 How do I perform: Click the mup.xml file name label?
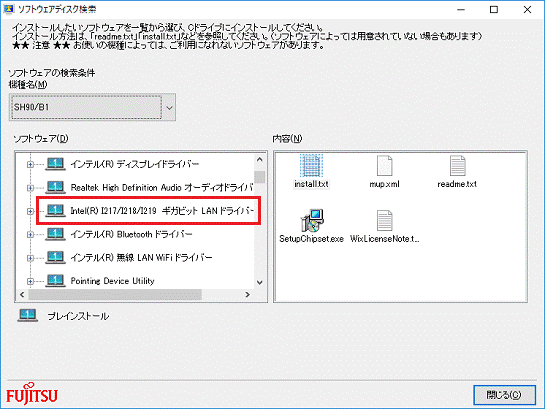384,184
